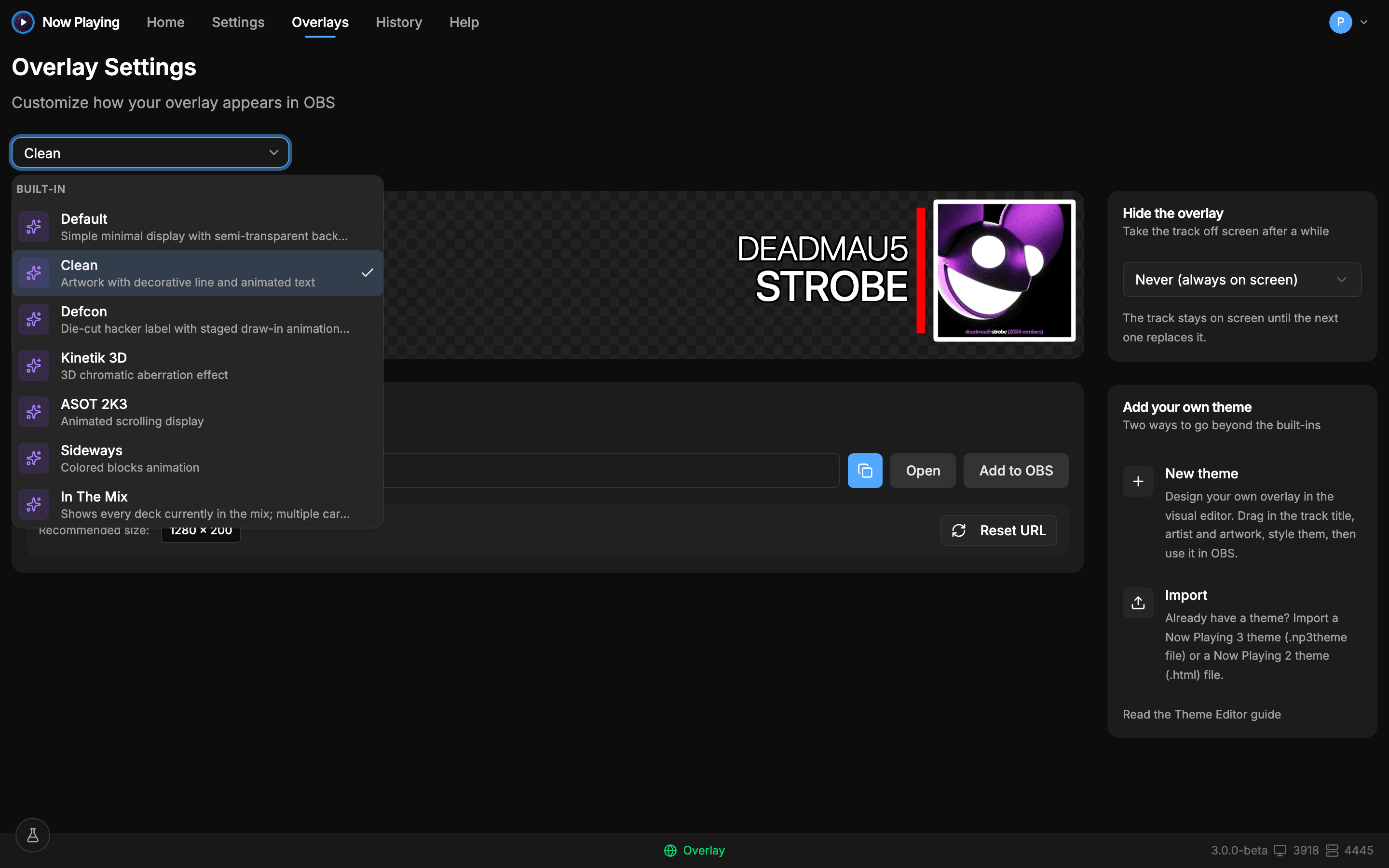Click the server icon beside 4445
Screen dimensions: 1389x868
point(1332,851)
